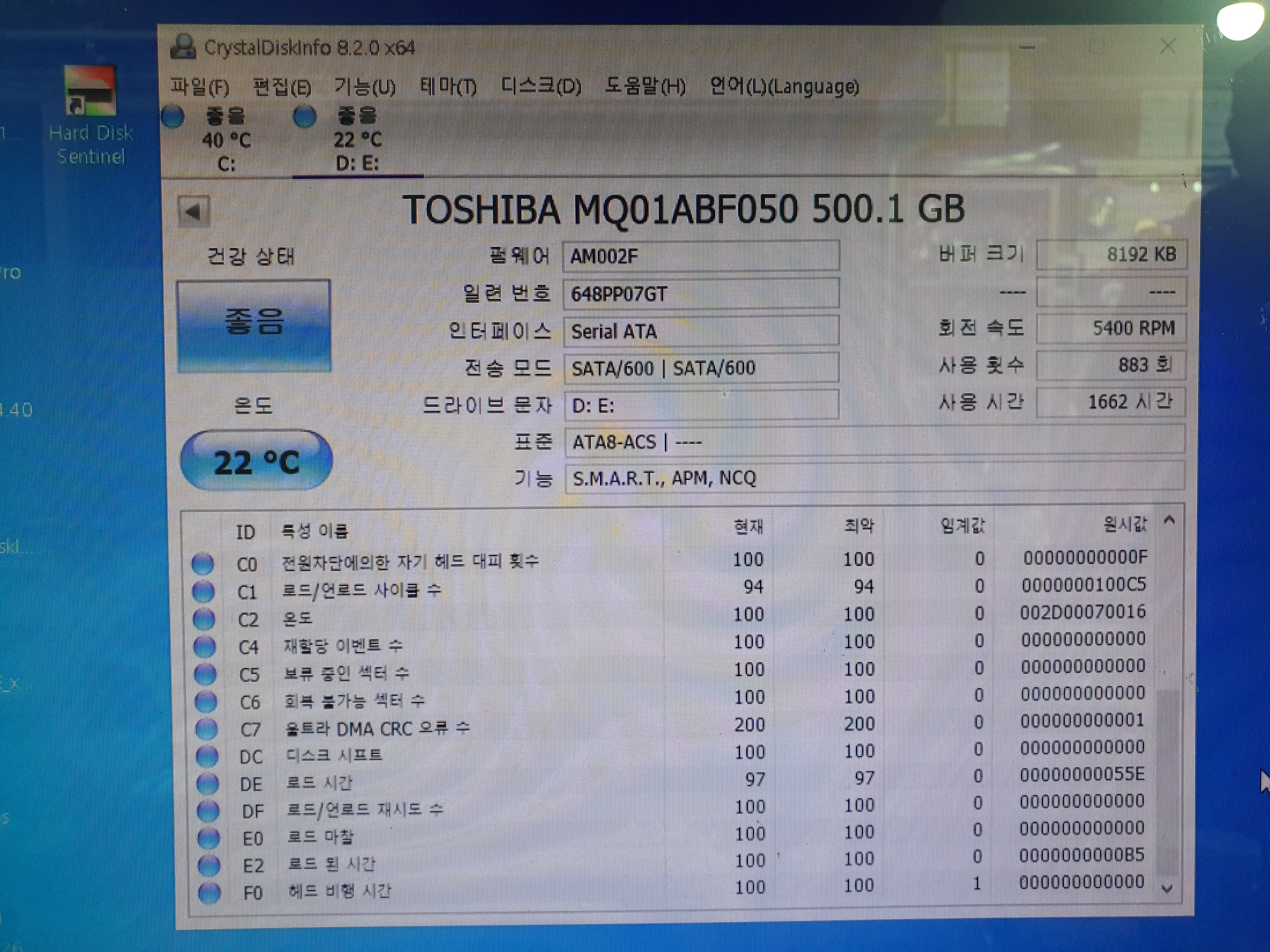Click the CrystalDiskInfo title bar app icon
1270x952 pixels.
(183, 47)
